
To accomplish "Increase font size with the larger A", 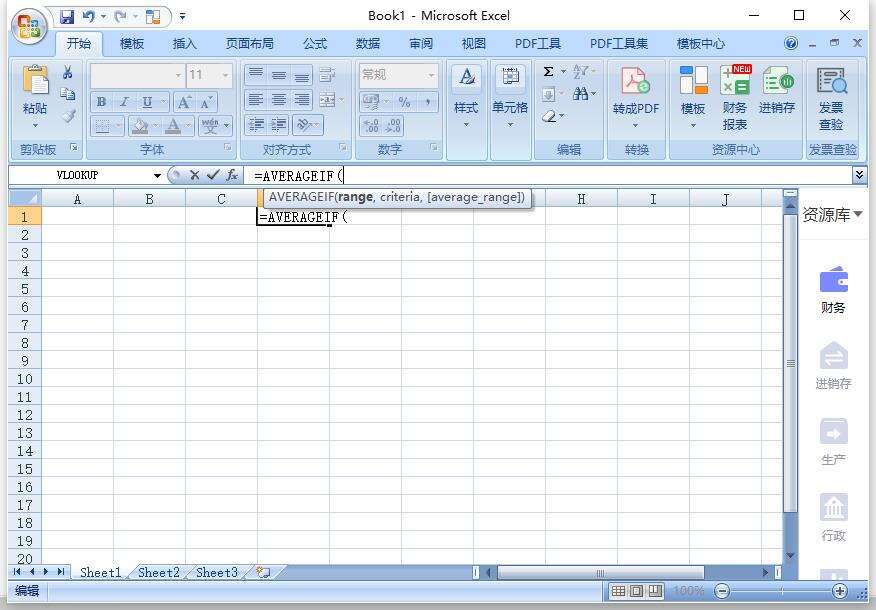I will point(183,102).
